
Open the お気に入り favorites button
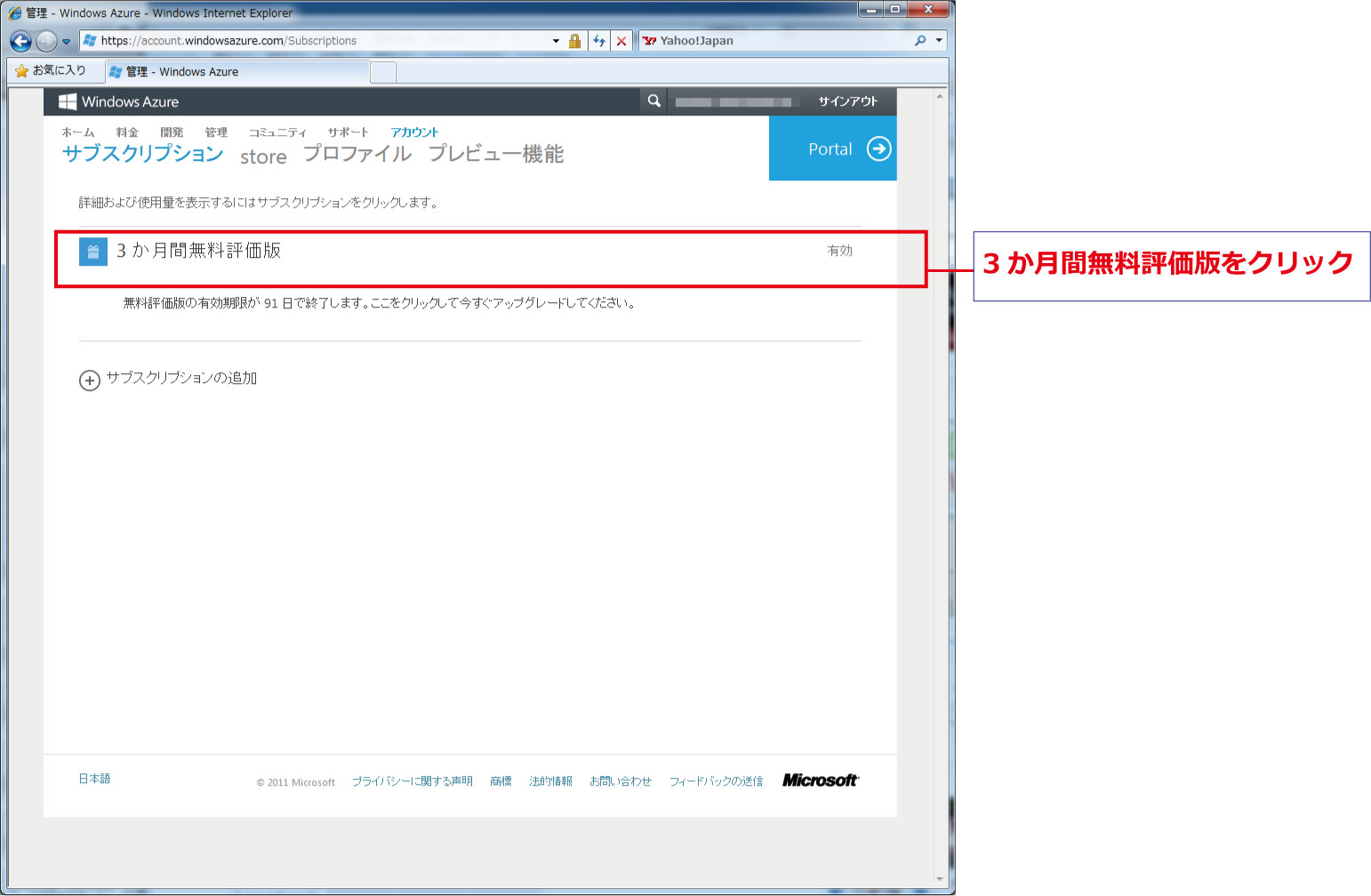point(51,70)
